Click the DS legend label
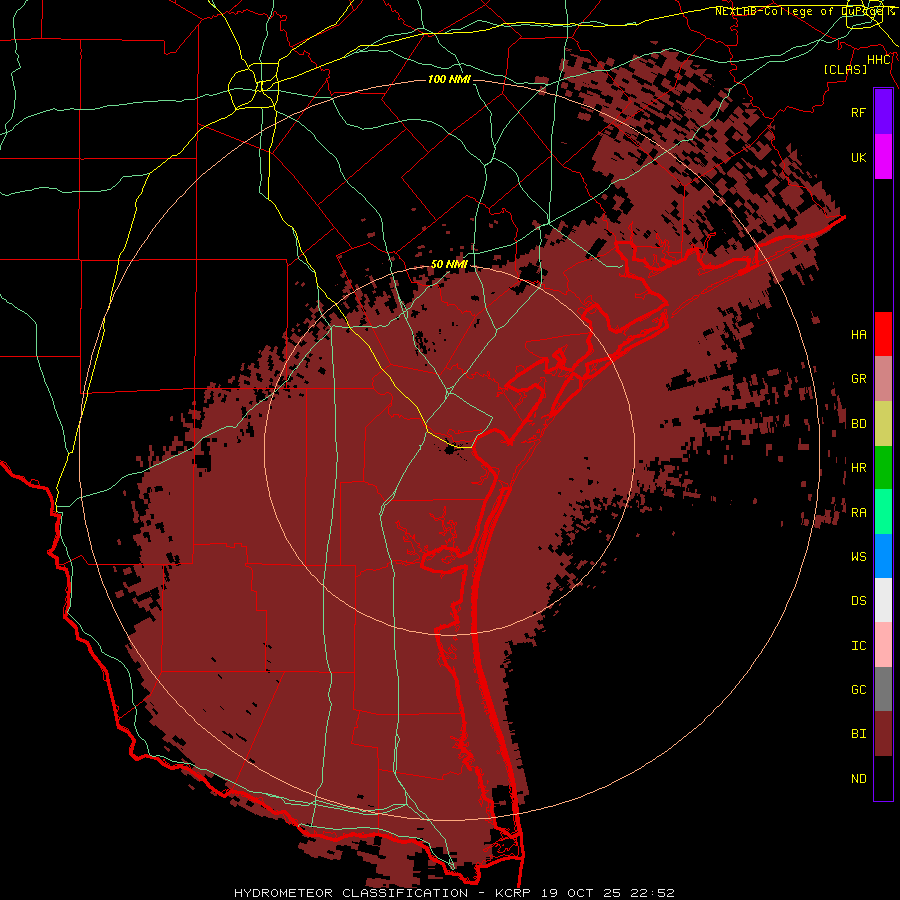 pyautogui.click(x=858, y=601)
